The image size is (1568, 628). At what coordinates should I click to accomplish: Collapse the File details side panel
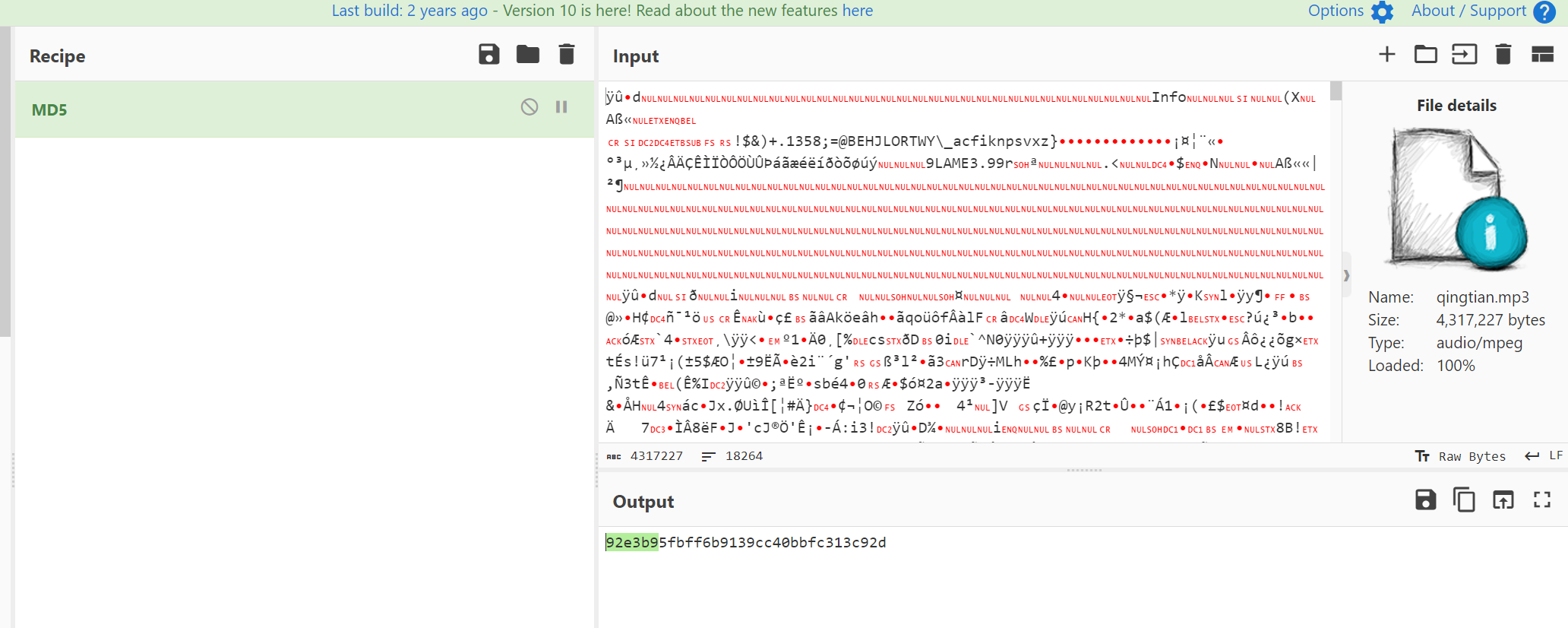[x=1346, y=275]
